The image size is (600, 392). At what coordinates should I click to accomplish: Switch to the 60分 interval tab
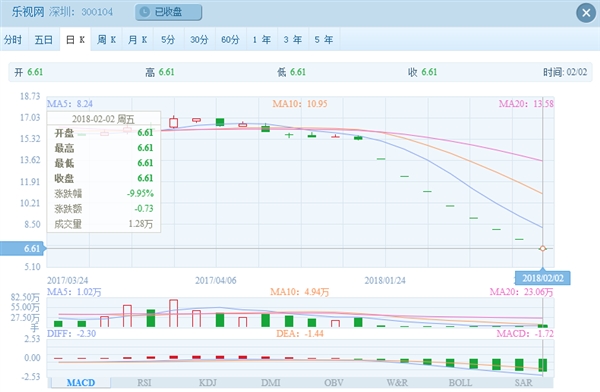(230, 39)
